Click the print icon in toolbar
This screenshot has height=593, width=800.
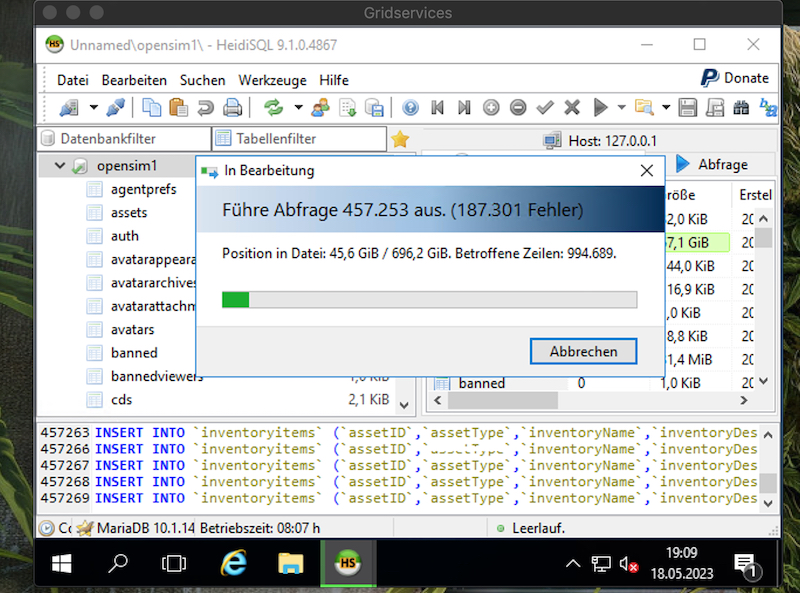coord(232,108)
